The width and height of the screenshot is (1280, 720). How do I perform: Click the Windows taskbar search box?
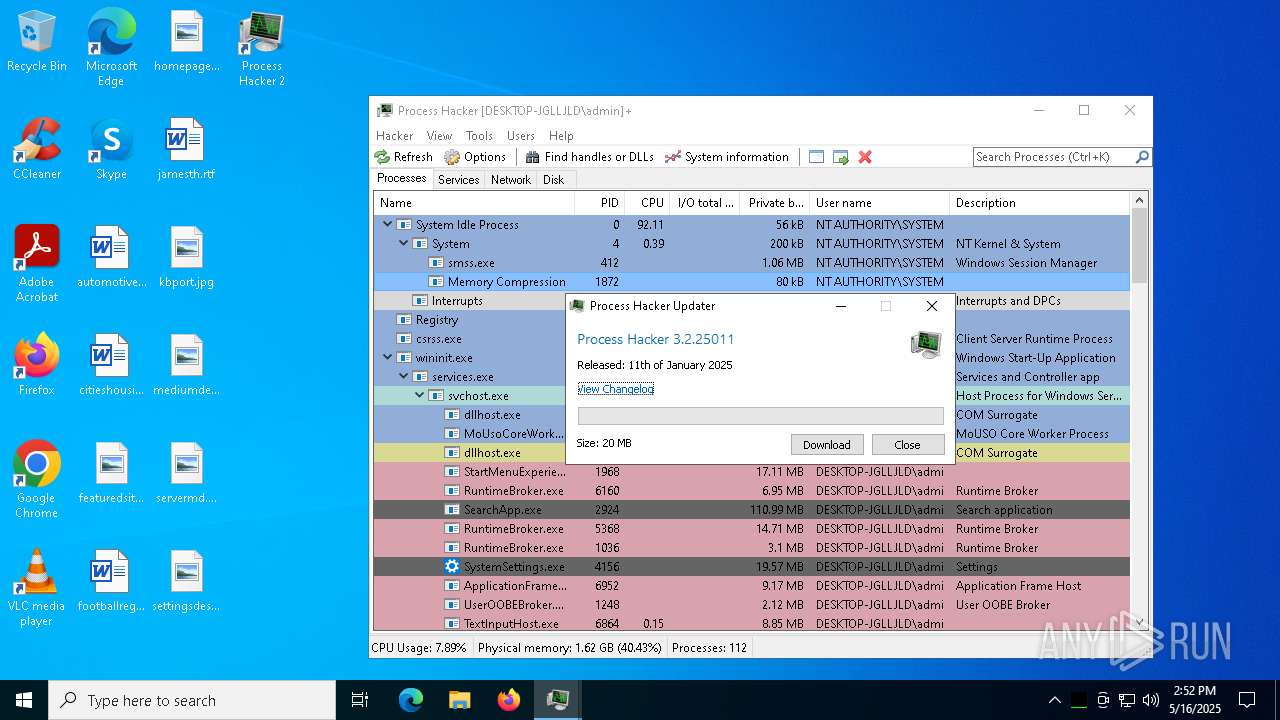pos(192,700)
